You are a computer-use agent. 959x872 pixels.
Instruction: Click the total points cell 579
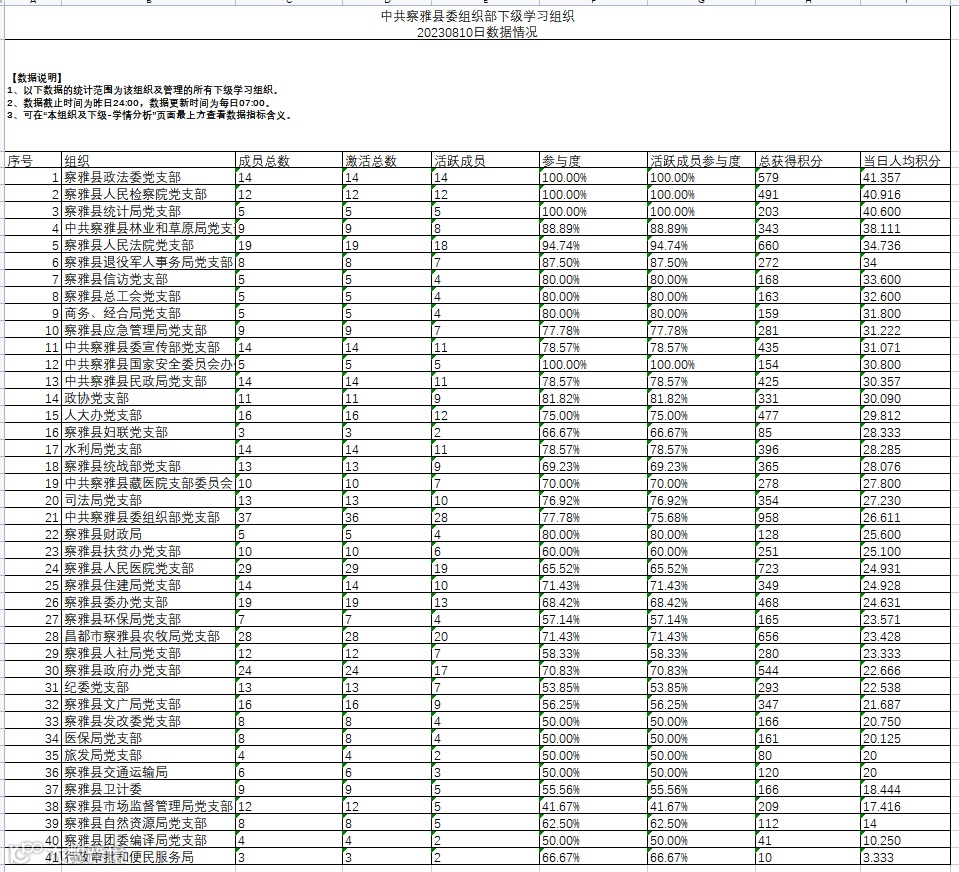tap(808, 177)
